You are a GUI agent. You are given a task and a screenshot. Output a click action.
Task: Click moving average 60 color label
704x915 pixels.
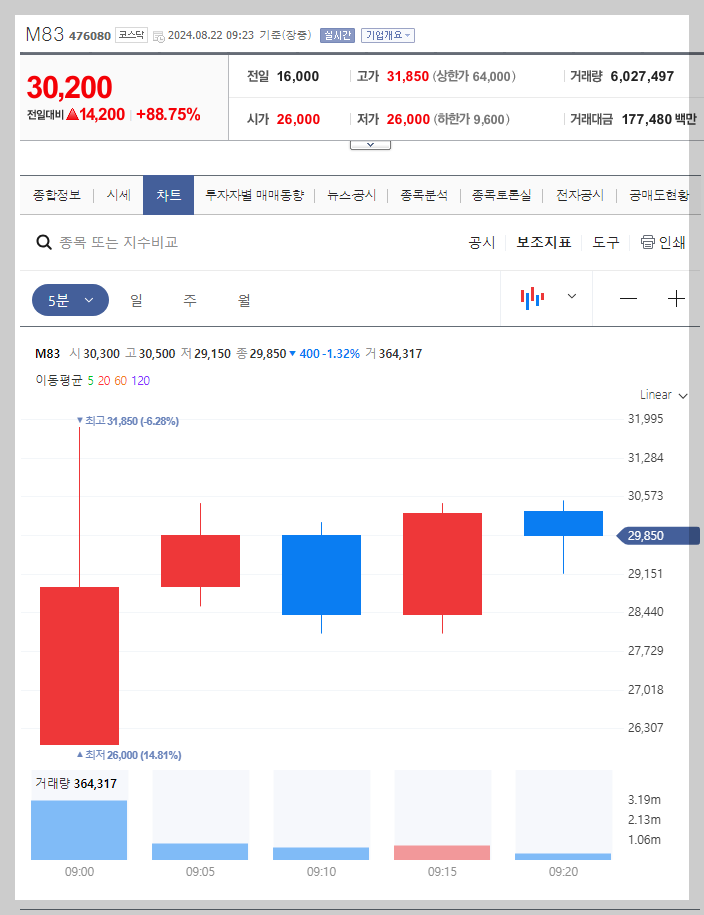point(120,380)
